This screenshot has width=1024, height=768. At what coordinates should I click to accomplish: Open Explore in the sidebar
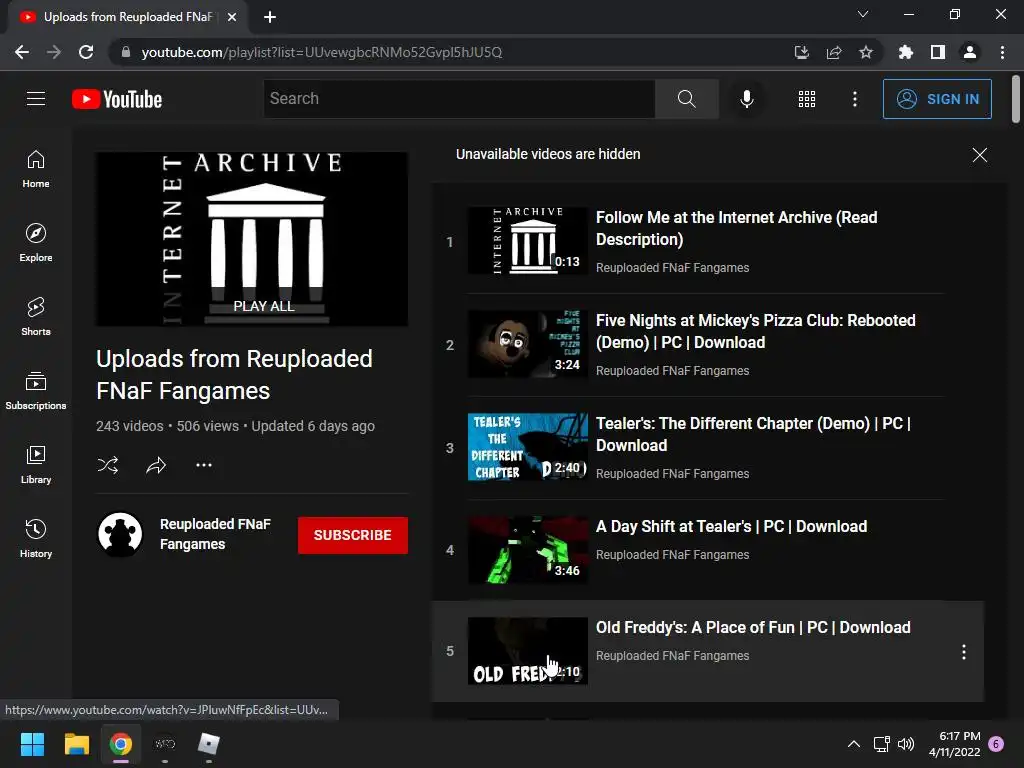[x=36, y=243]
